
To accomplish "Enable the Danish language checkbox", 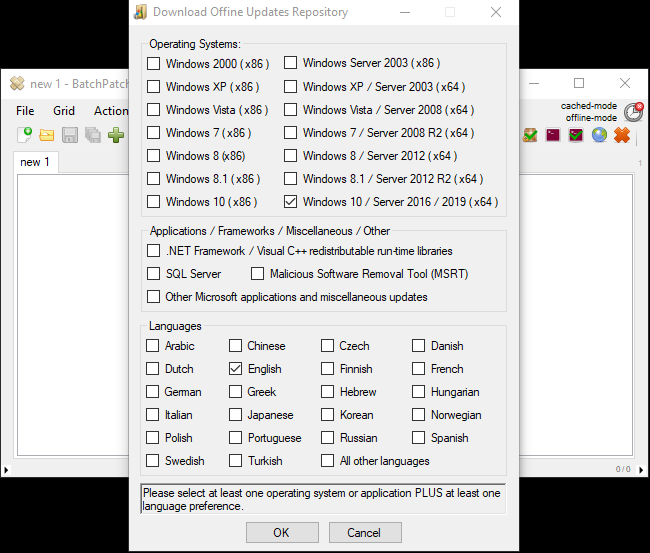I will coord(418,346).
